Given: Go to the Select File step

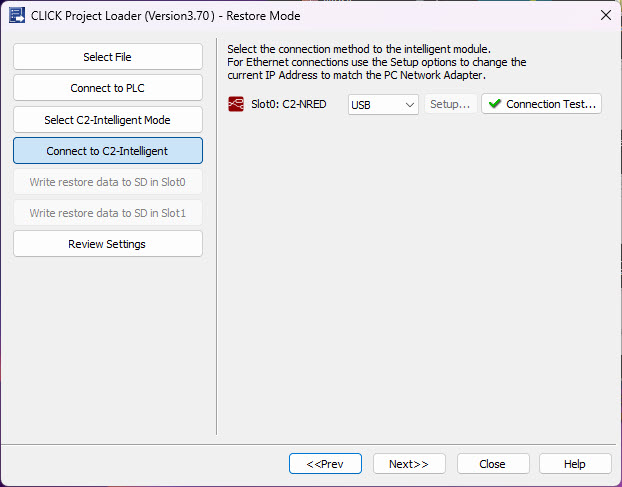Looking at the screenshot, I should [108, 57].
